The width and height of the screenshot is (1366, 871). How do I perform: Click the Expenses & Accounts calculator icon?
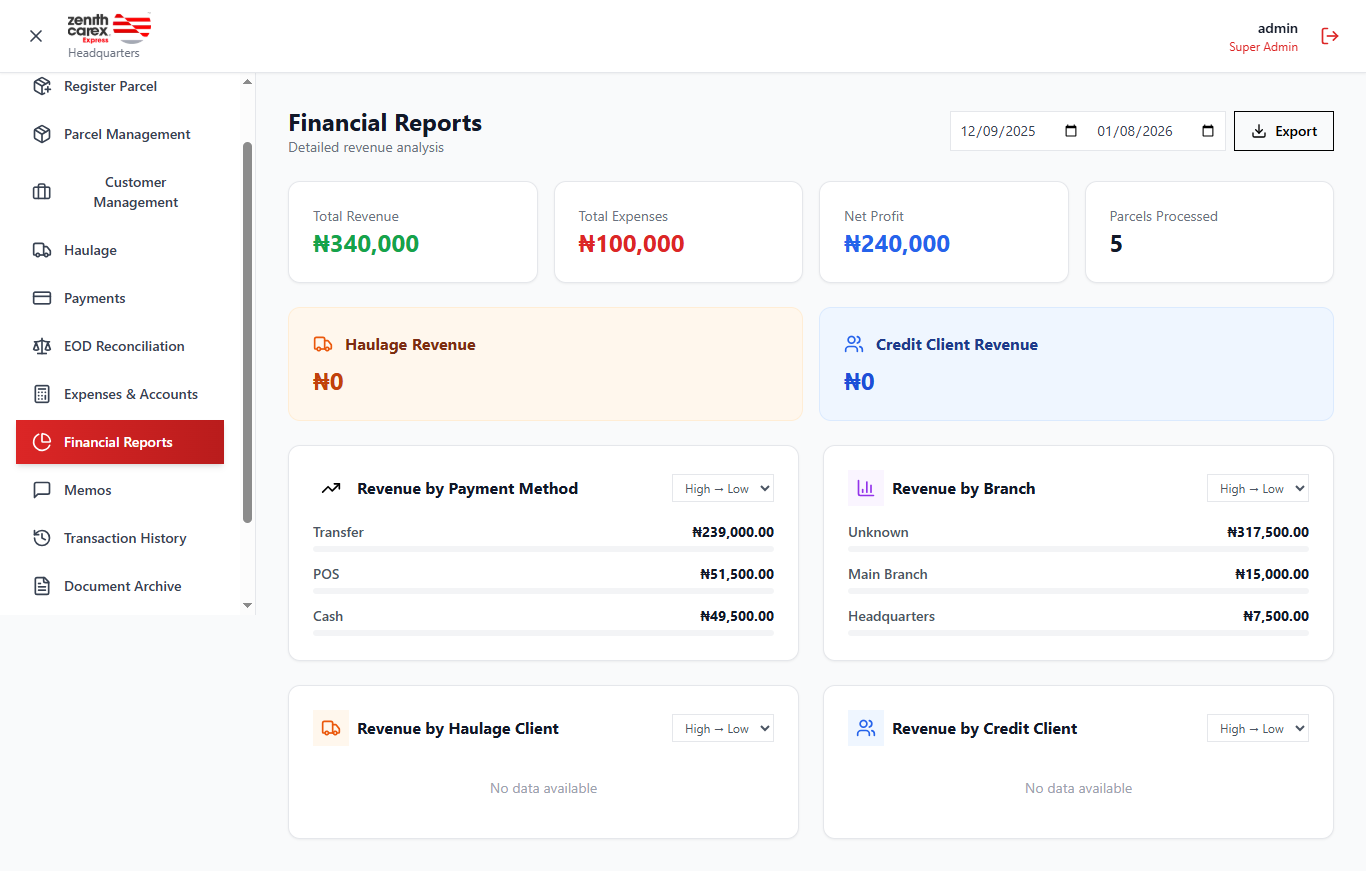coord(42,394)
